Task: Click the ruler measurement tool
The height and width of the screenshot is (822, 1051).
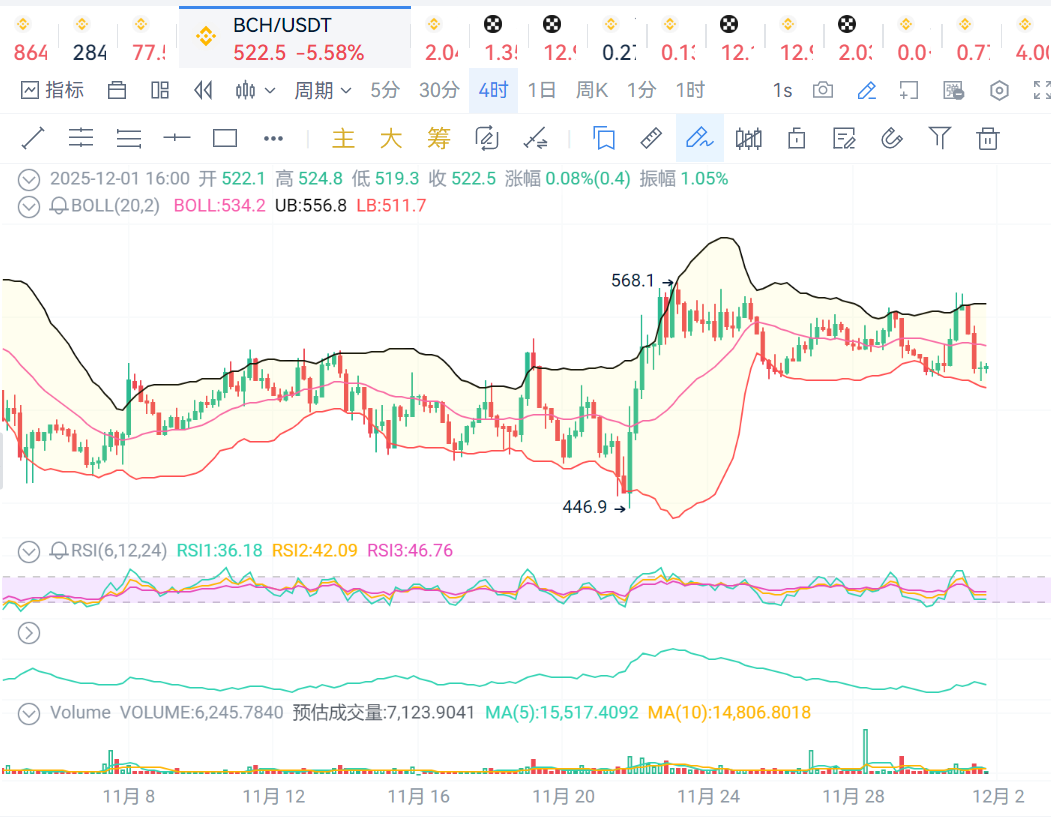Action: pos(651,138)
